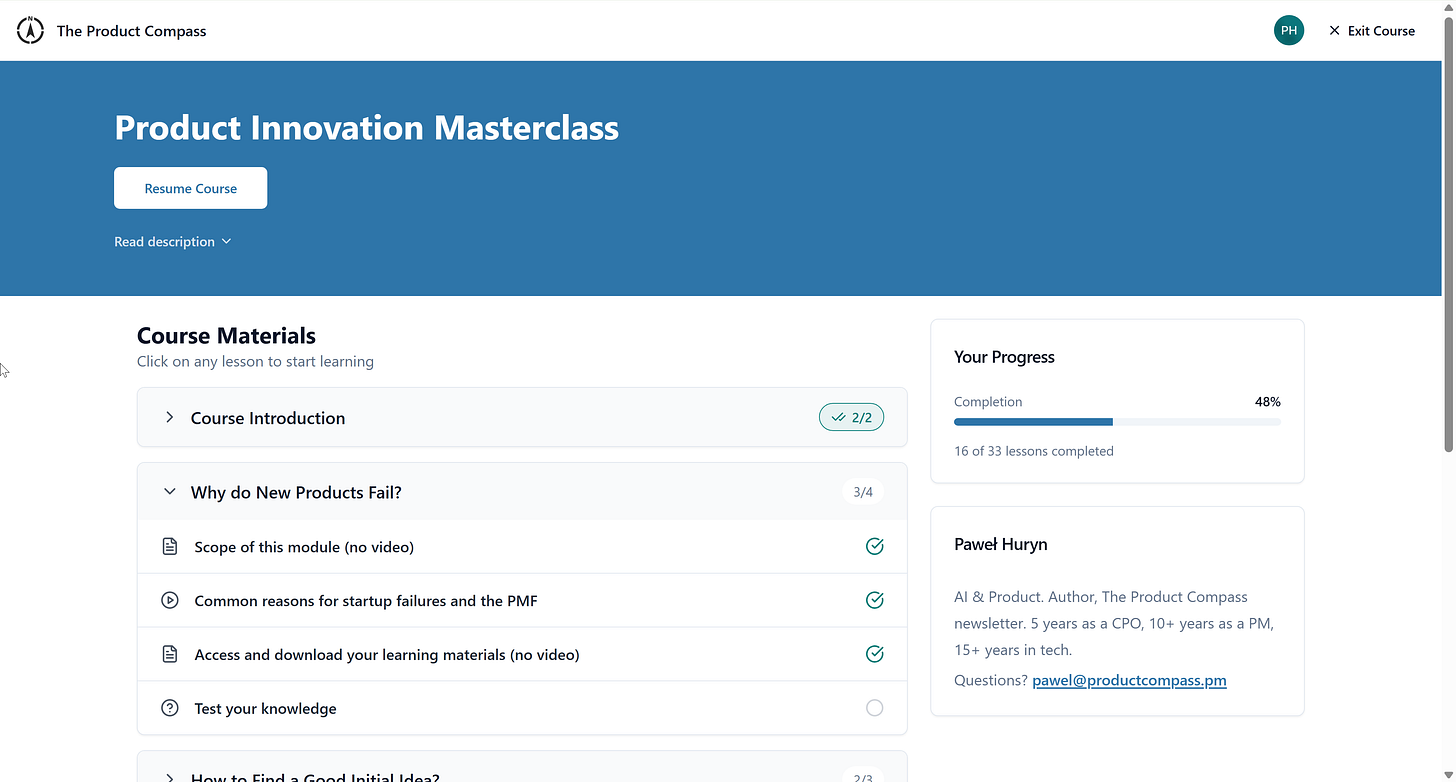The height and width of the screenshot is (782, 1456).
Task: Expand the Read description dropdown
Action: tap(173, 242)
